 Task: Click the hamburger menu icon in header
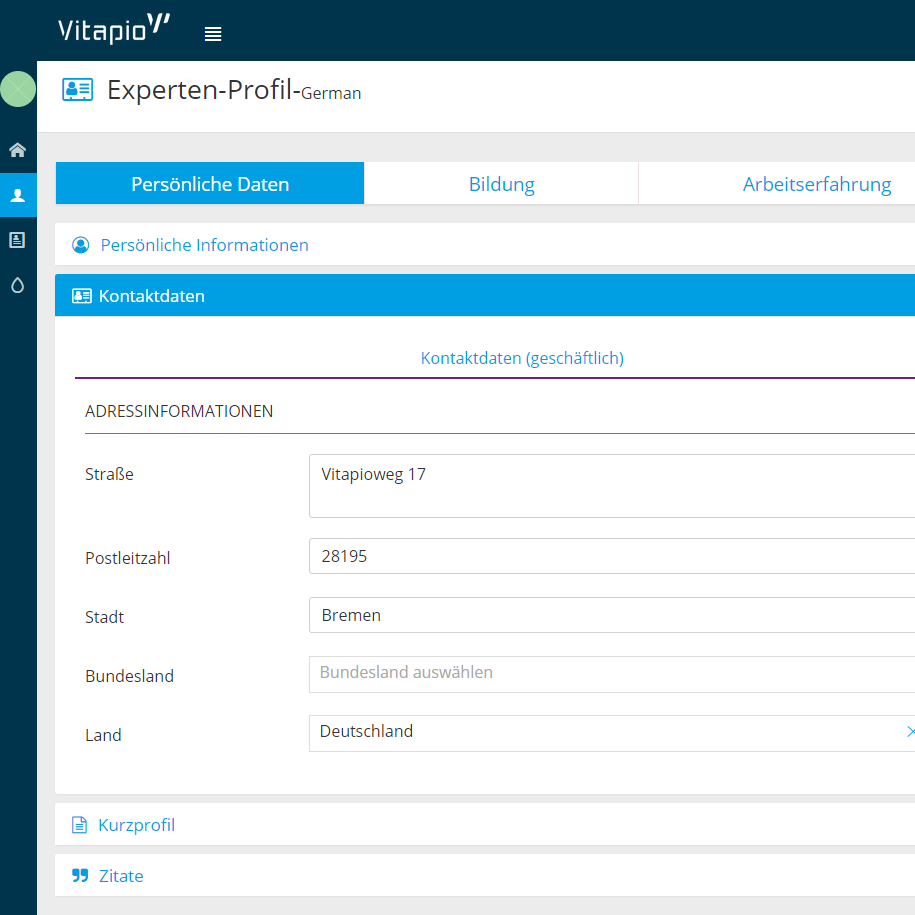click(213, 34)
